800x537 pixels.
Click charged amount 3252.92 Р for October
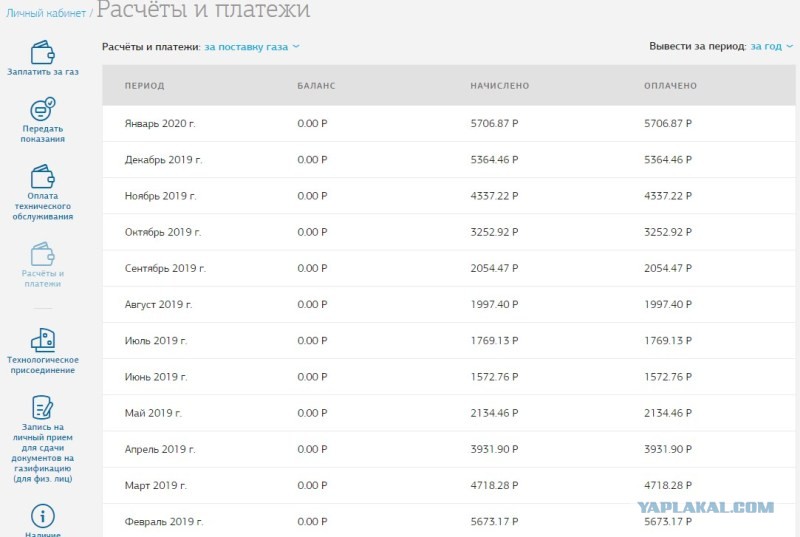pos(494,232)
